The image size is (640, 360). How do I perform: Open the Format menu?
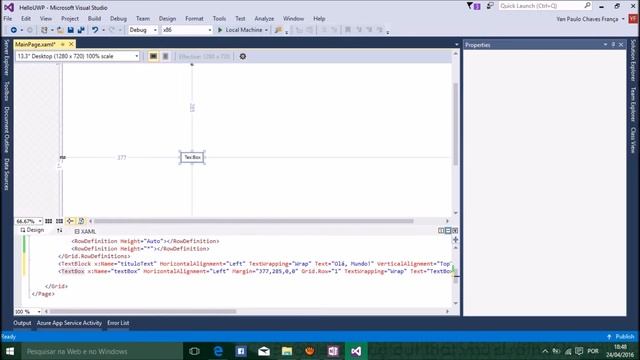[x=194, y=19]
